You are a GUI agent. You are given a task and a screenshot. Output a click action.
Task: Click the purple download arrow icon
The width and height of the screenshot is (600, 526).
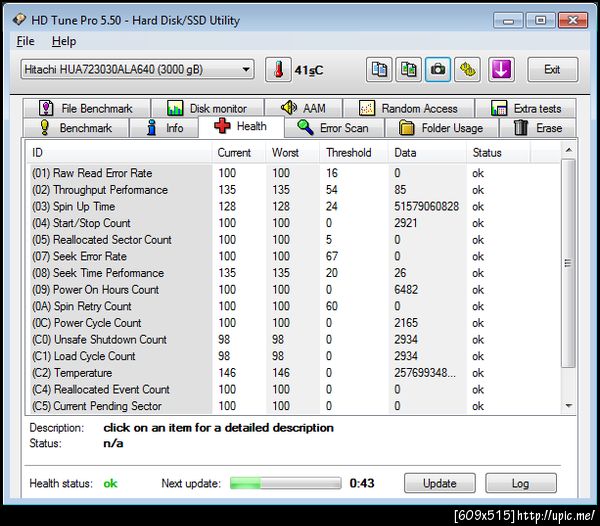coord(501,70)
